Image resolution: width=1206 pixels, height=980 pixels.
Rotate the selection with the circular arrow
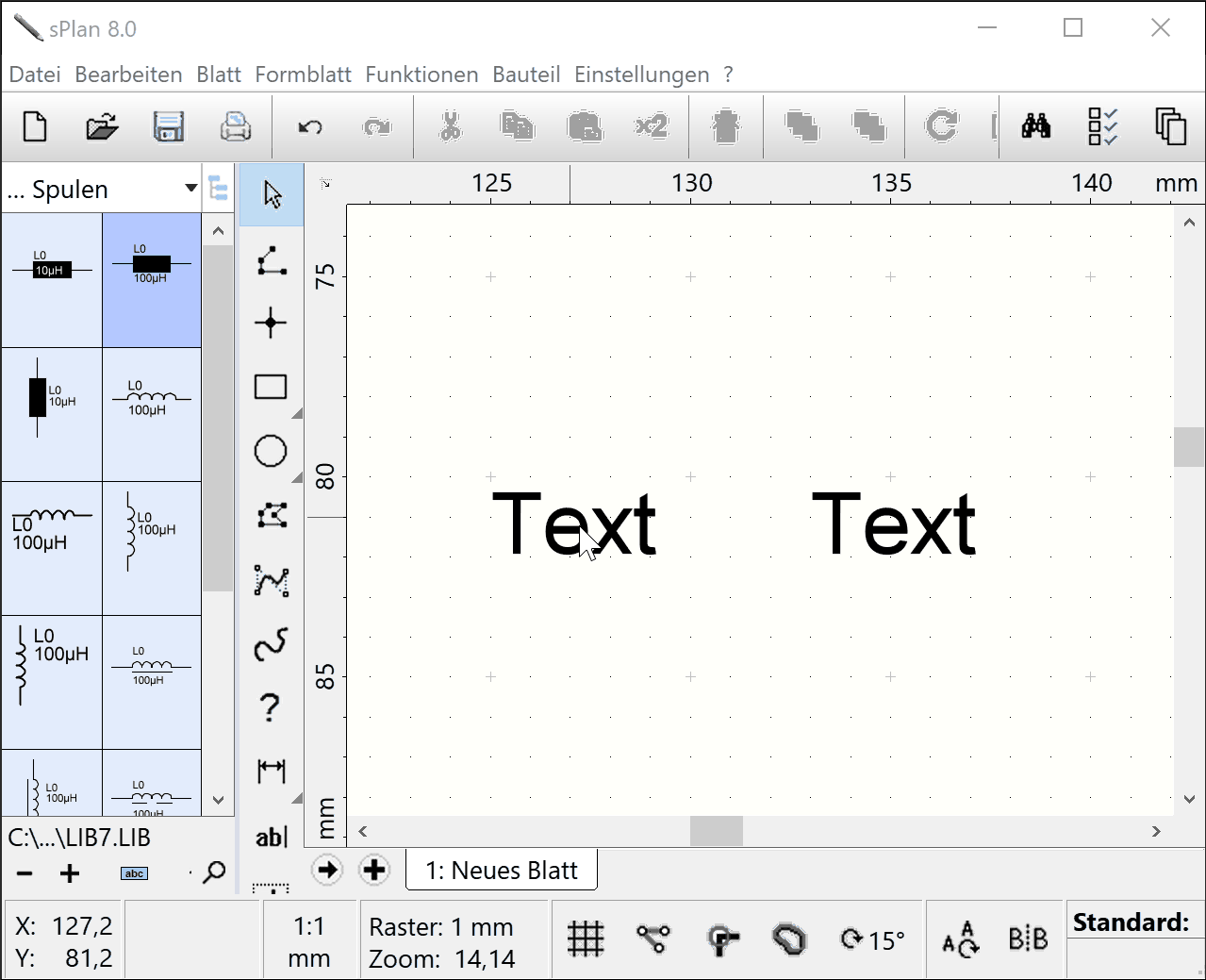pyautogui.click(x=941, y=126)
